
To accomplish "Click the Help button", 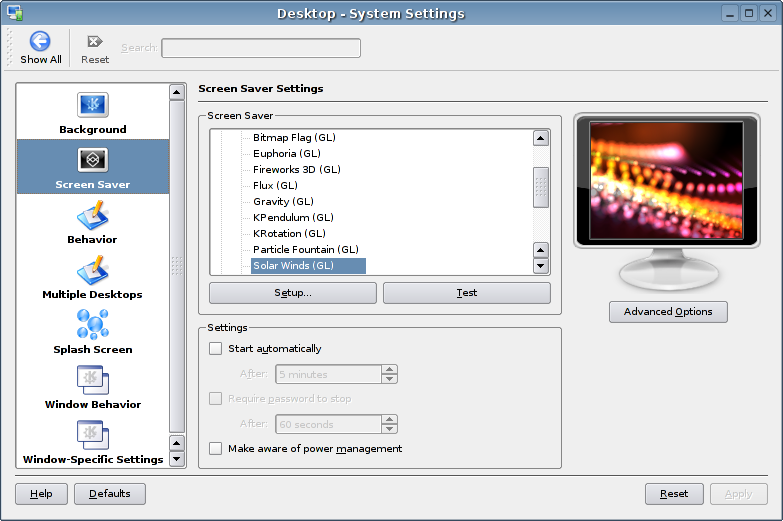I will 41,494.
